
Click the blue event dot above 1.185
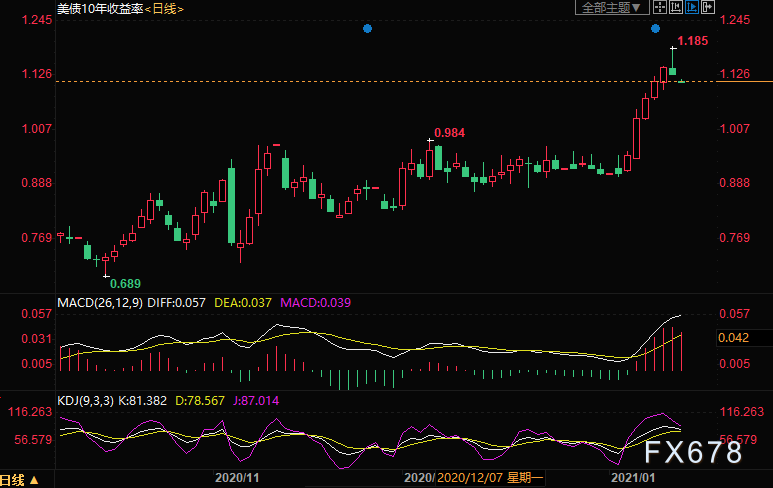655,29
